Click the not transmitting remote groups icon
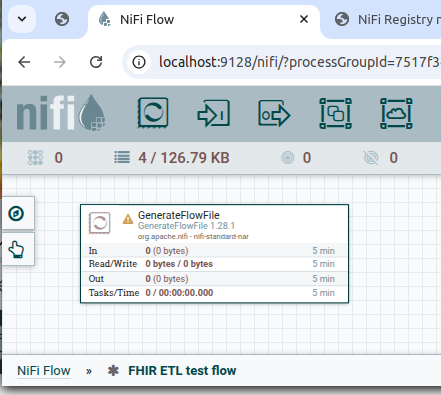Image resolution: width=441 pixels, height=395 pixels. click(371, 158)
